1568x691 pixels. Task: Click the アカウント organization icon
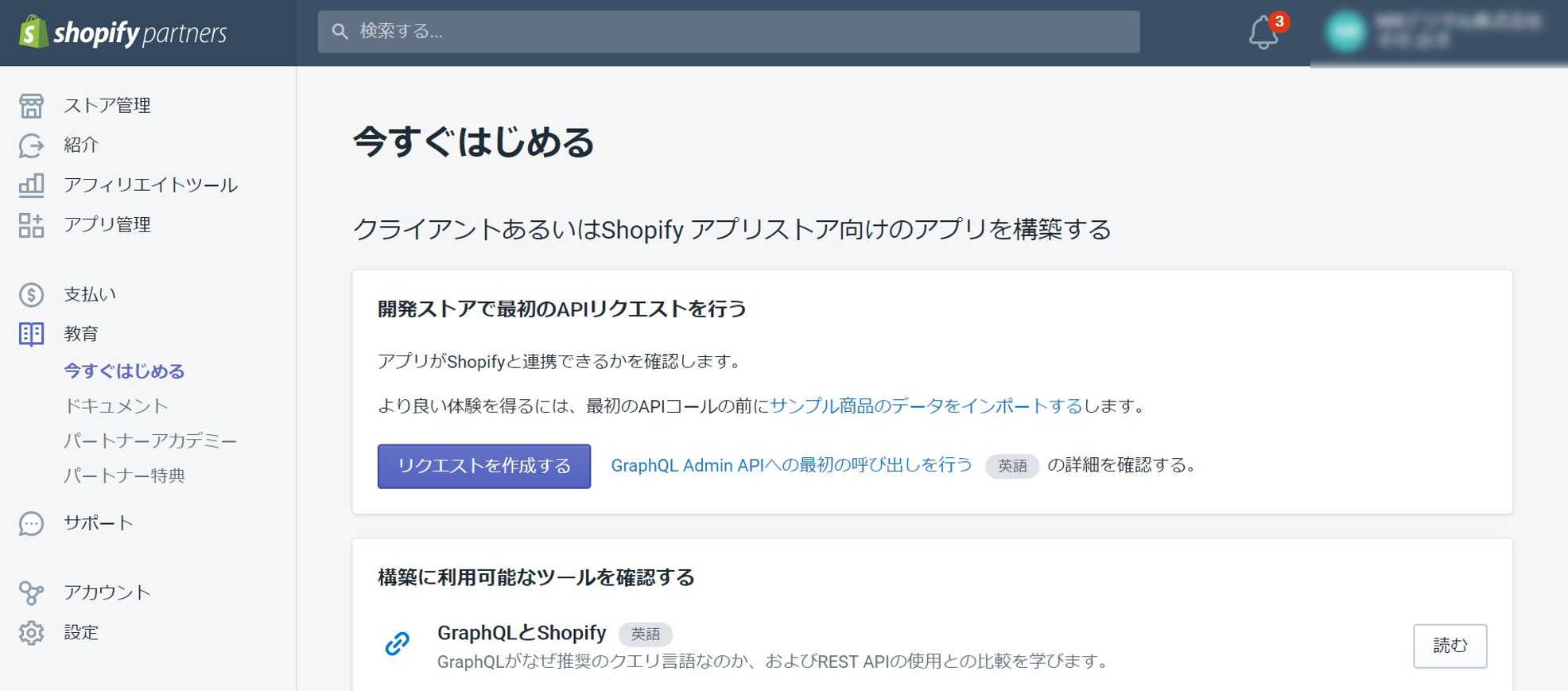click(31, 592)
